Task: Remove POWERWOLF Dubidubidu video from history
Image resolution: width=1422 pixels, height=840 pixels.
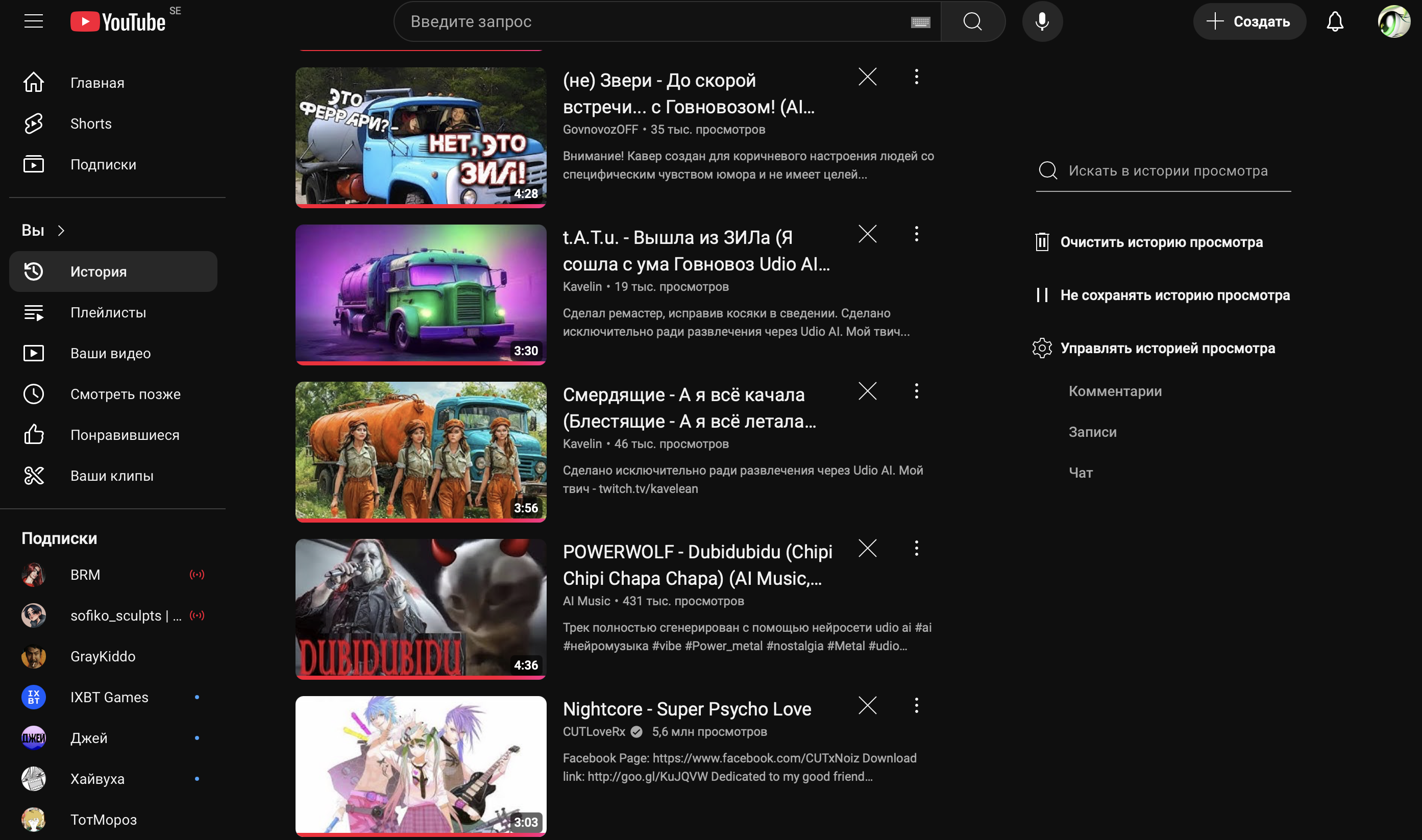Action: pyautogui.click(x=867, y=548)
